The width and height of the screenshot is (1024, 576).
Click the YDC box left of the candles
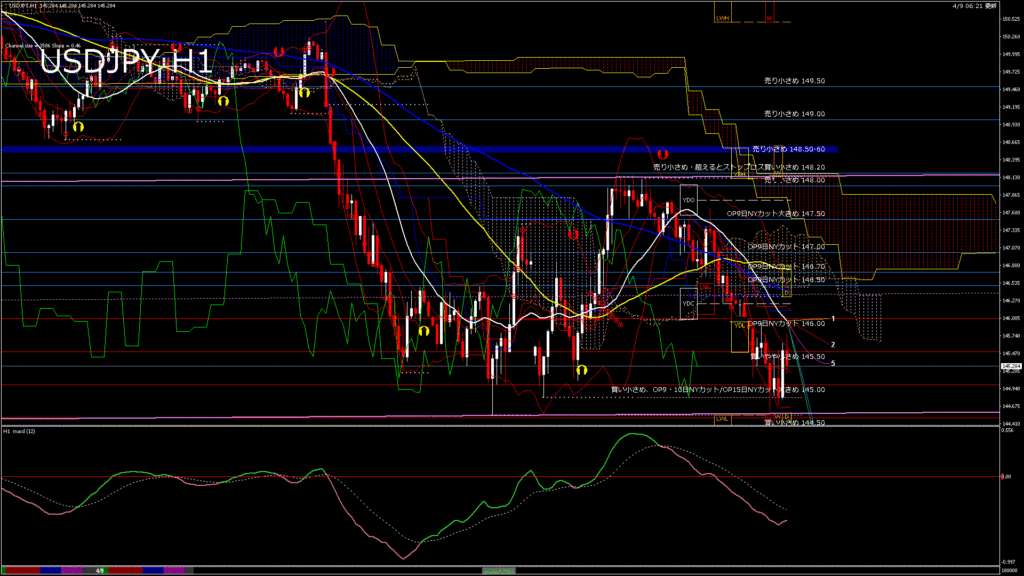click(688, 302)
